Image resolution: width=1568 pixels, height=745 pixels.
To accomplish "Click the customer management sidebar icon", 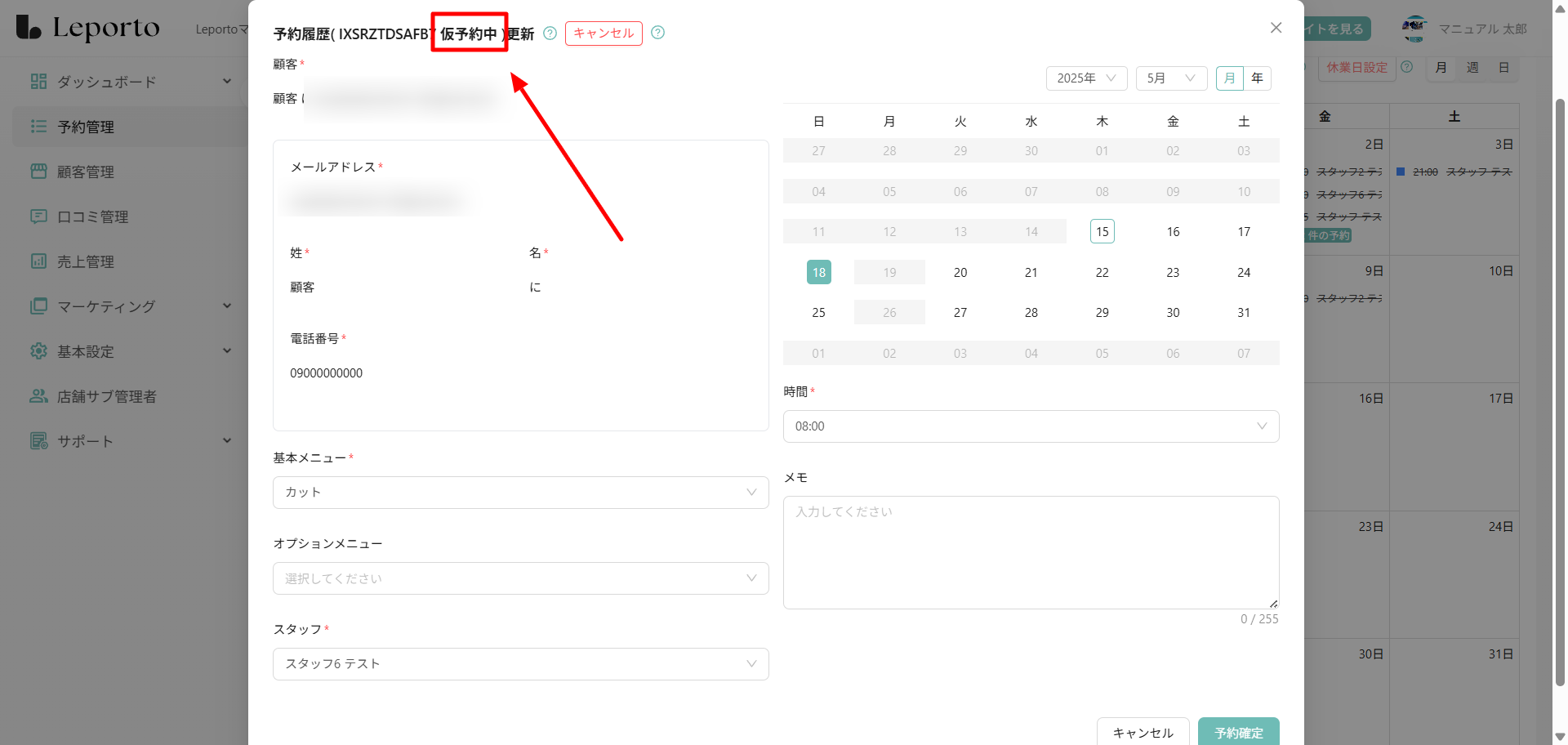I will click(38, 172).
